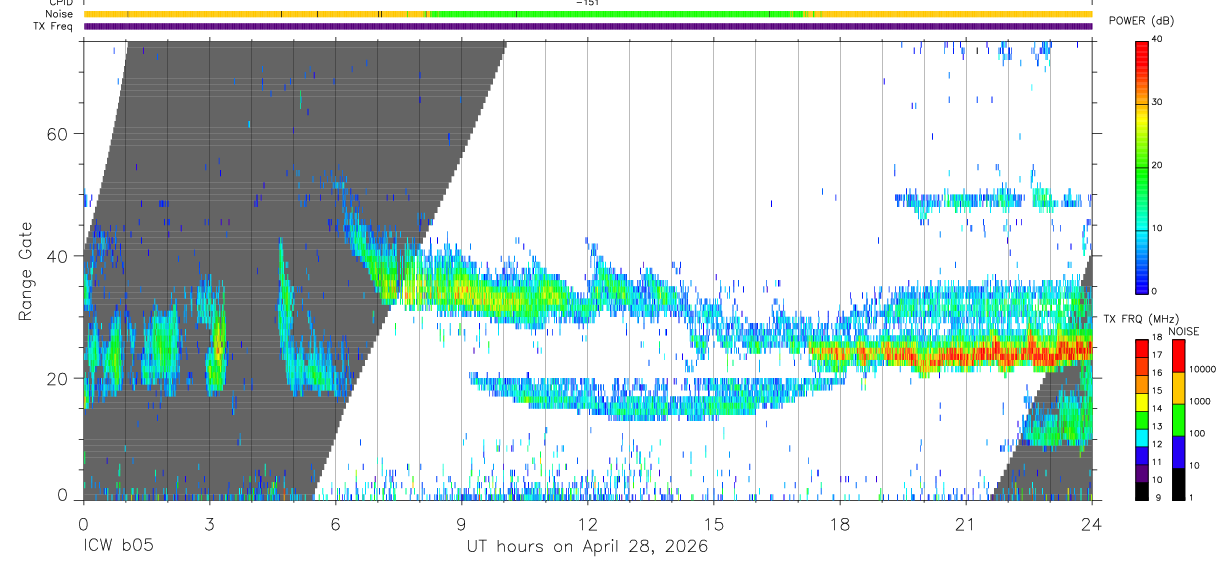Pick the orange 1000–10000 NOISE swatch
This screenshot has width=1228, height=567.
pos(1177,387)
